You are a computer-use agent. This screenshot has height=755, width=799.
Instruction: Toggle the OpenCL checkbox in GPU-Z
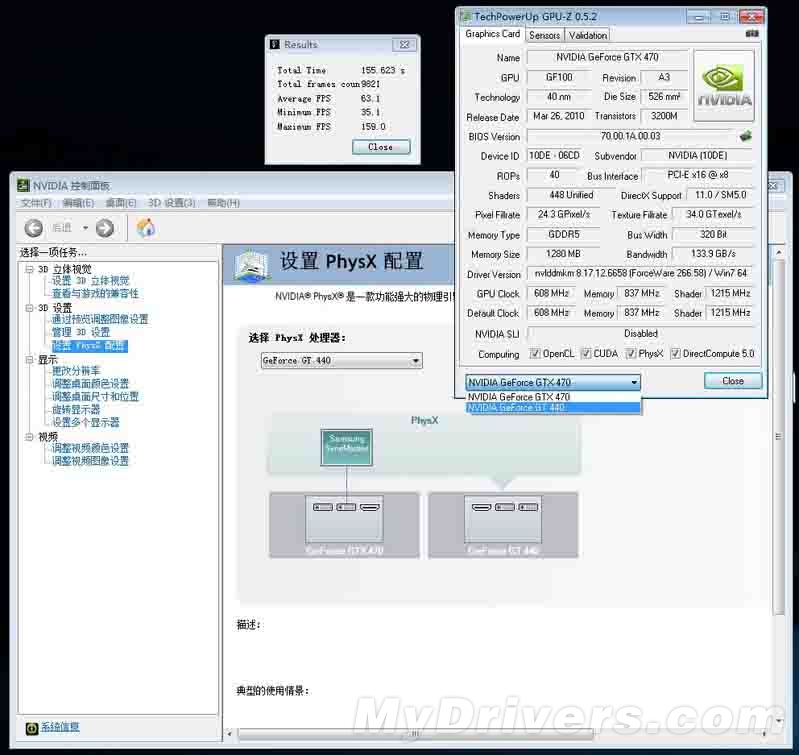pos(535,354)
